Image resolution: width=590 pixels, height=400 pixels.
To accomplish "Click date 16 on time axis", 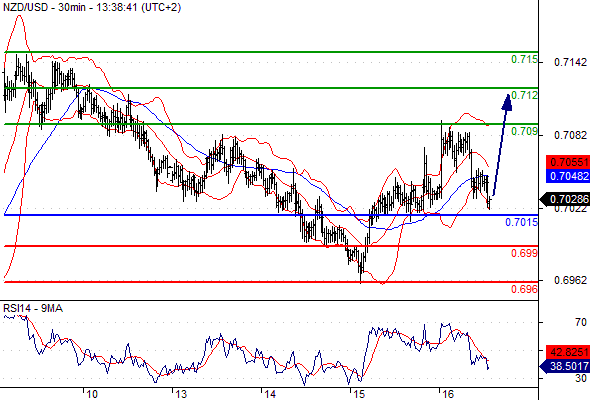I will pos(447,394).
